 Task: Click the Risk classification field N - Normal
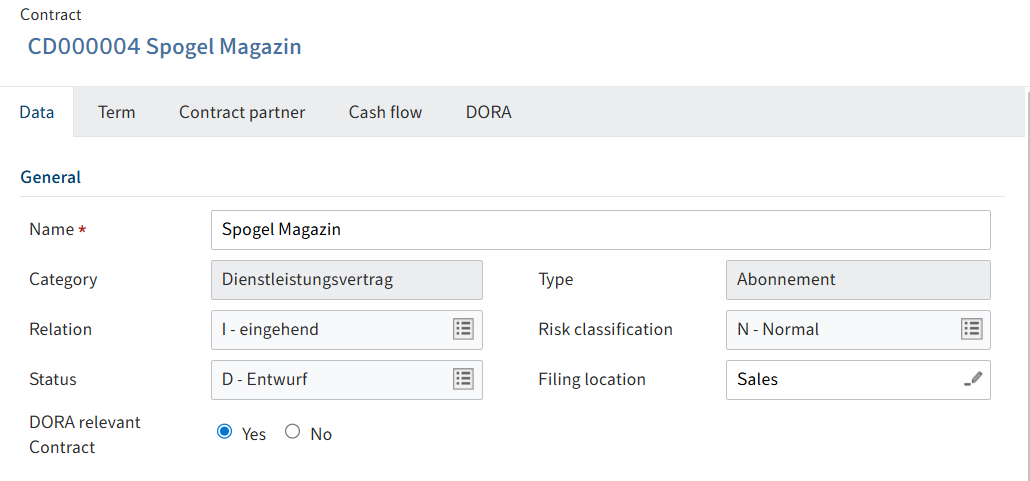tap(859, 330)
